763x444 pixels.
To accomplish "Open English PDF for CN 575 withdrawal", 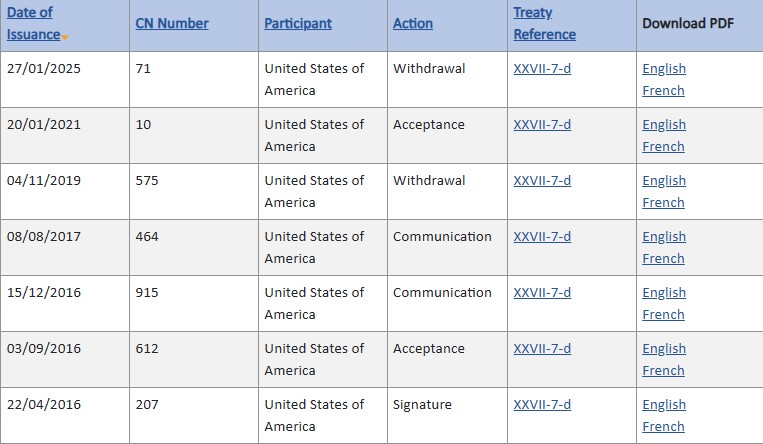I will tap(664, 181).
